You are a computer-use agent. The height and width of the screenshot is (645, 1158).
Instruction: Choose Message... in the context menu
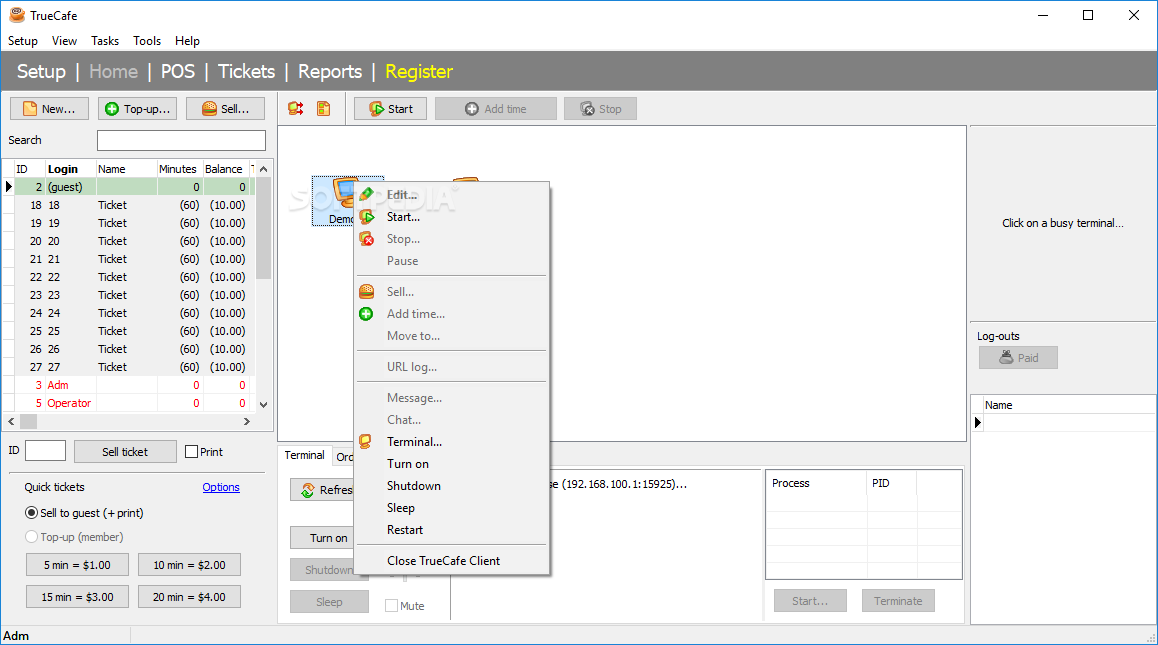tap(452, 398)
